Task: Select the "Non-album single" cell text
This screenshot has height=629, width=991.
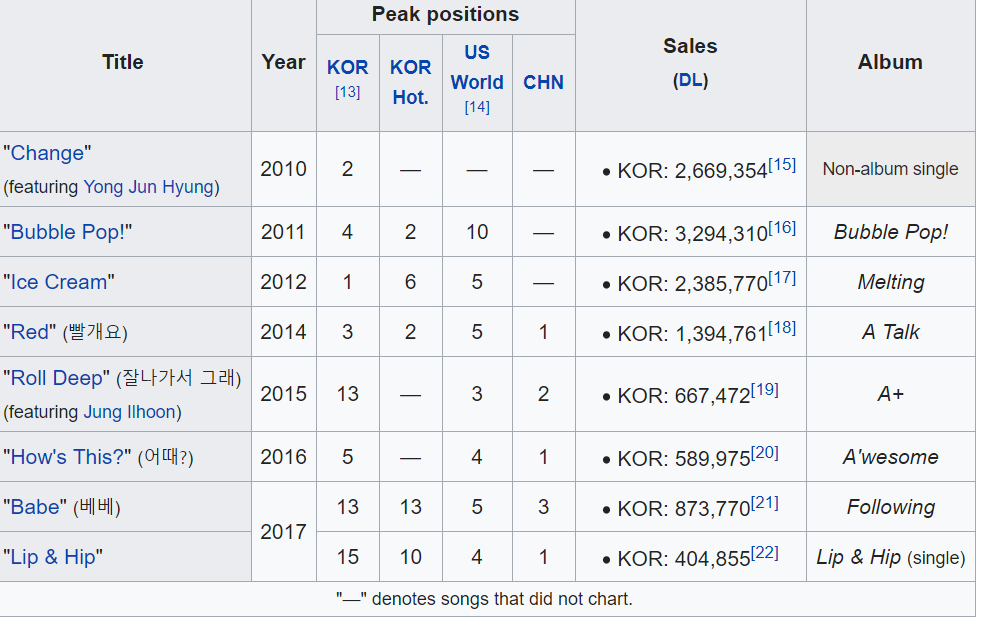Action: [x=891, y=169]
